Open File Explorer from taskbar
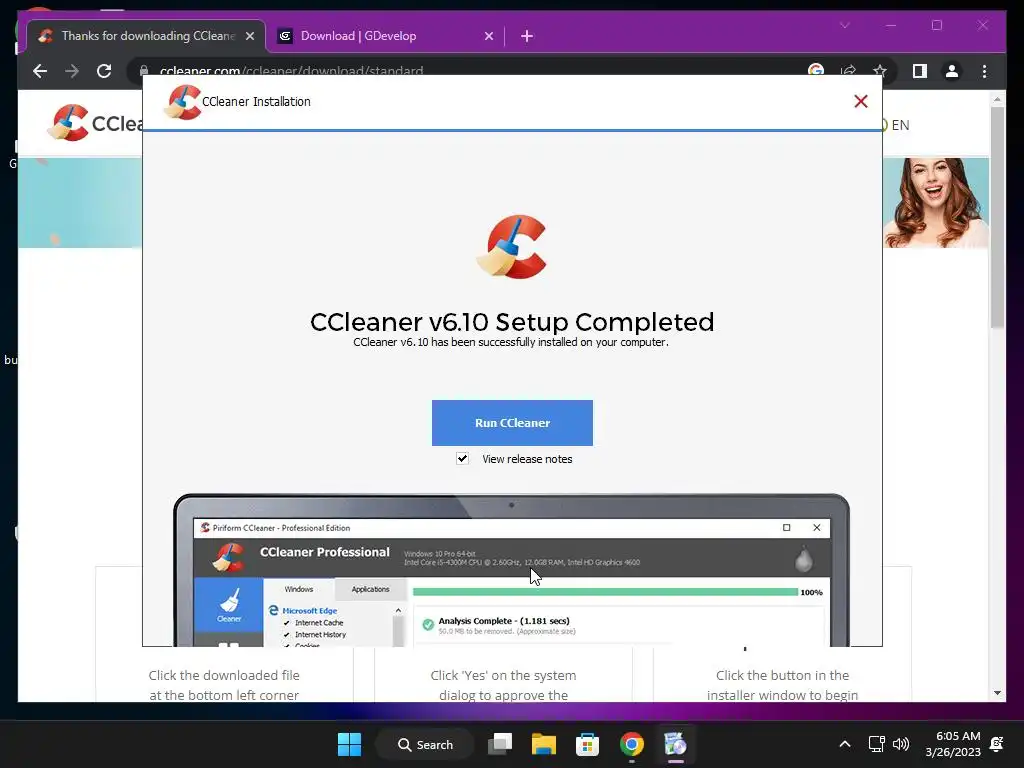The height and width of the screenshot is (768, 1024). 543,744
